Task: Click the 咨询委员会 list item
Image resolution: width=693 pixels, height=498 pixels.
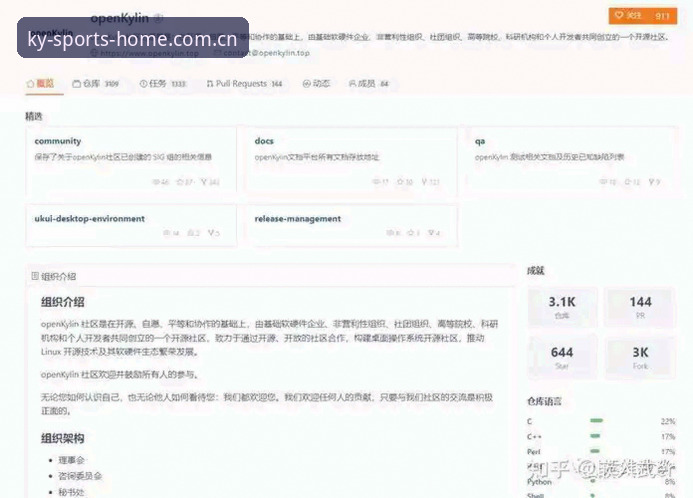Action: [80, 476]
